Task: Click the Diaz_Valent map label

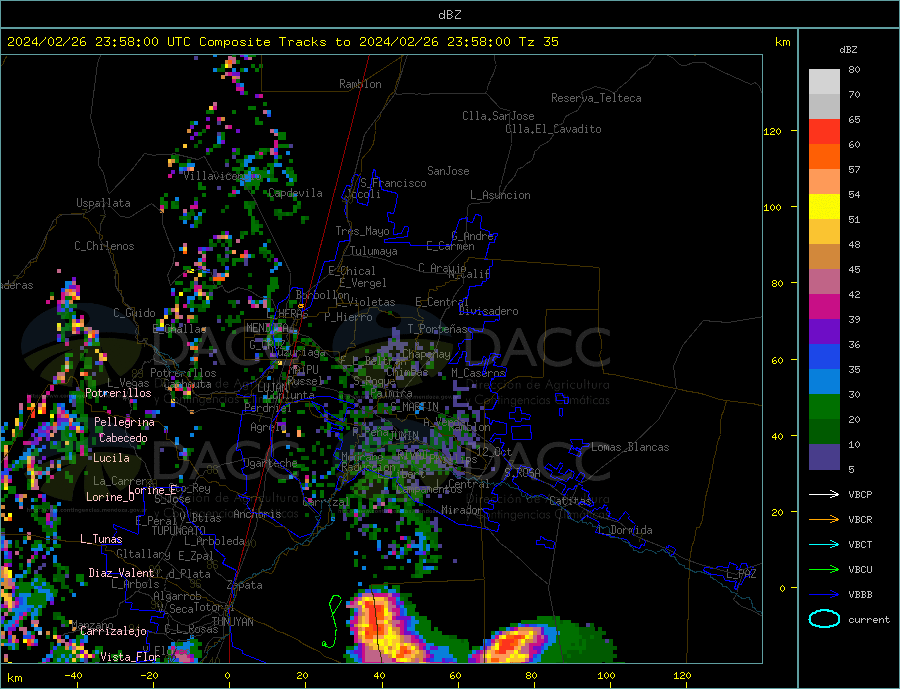Action: [121, 573]
